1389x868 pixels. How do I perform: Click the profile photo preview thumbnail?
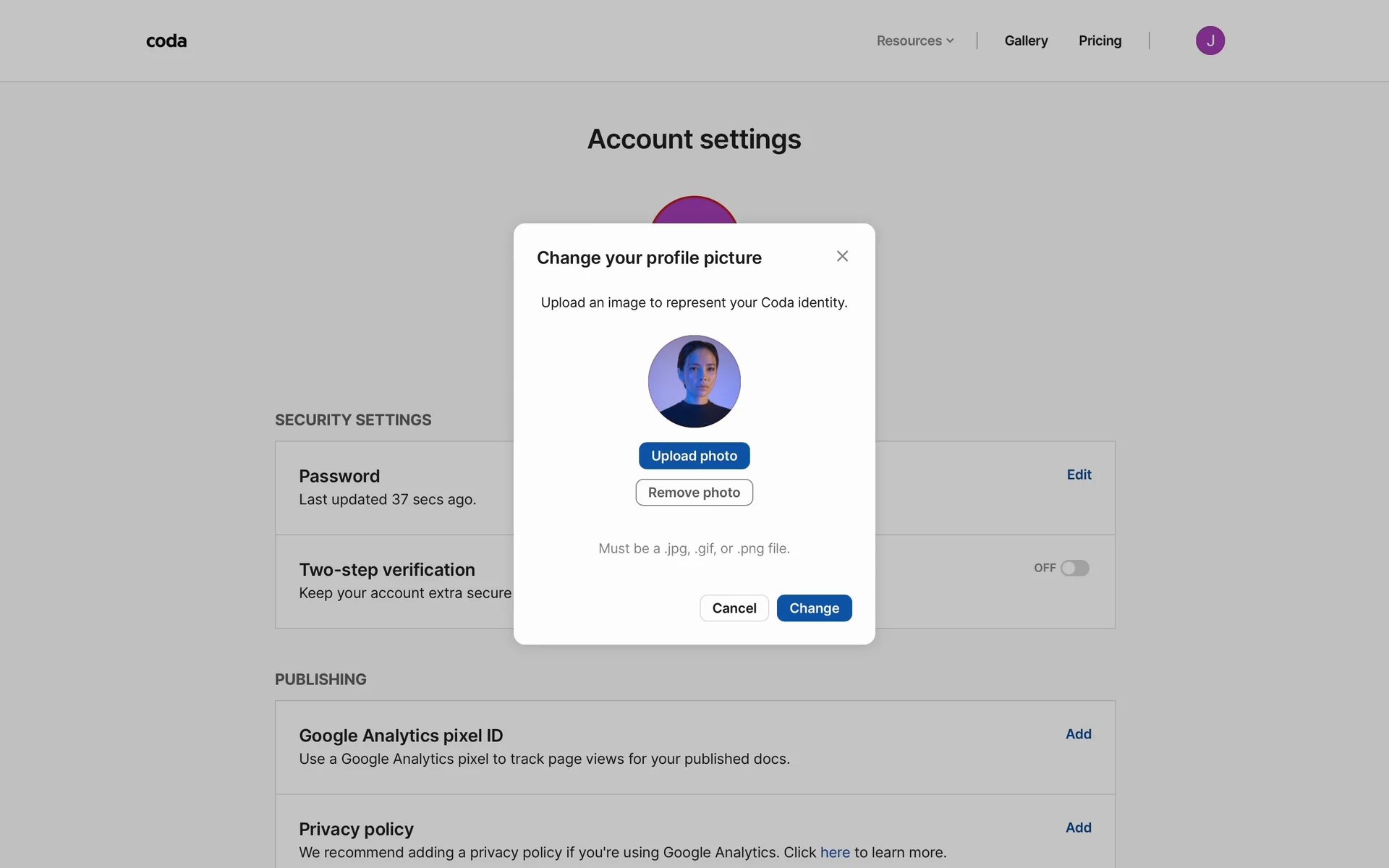[x=694, y=381]
